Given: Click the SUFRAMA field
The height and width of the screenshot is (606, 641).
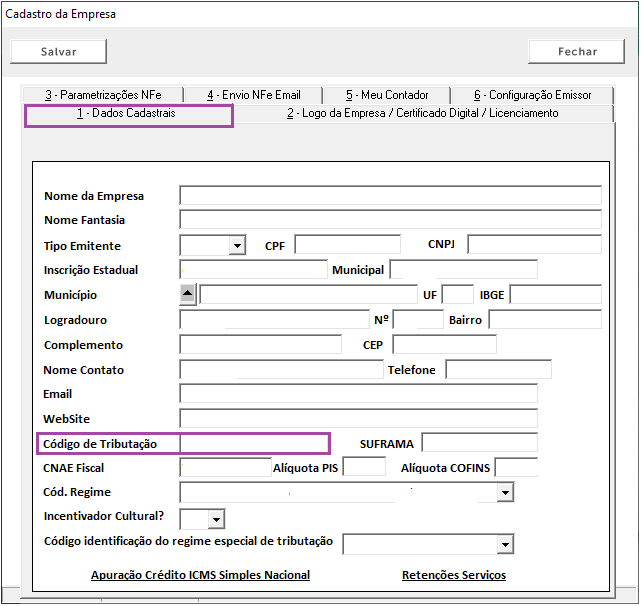Looking at the screenshot, I should [480, 442].
